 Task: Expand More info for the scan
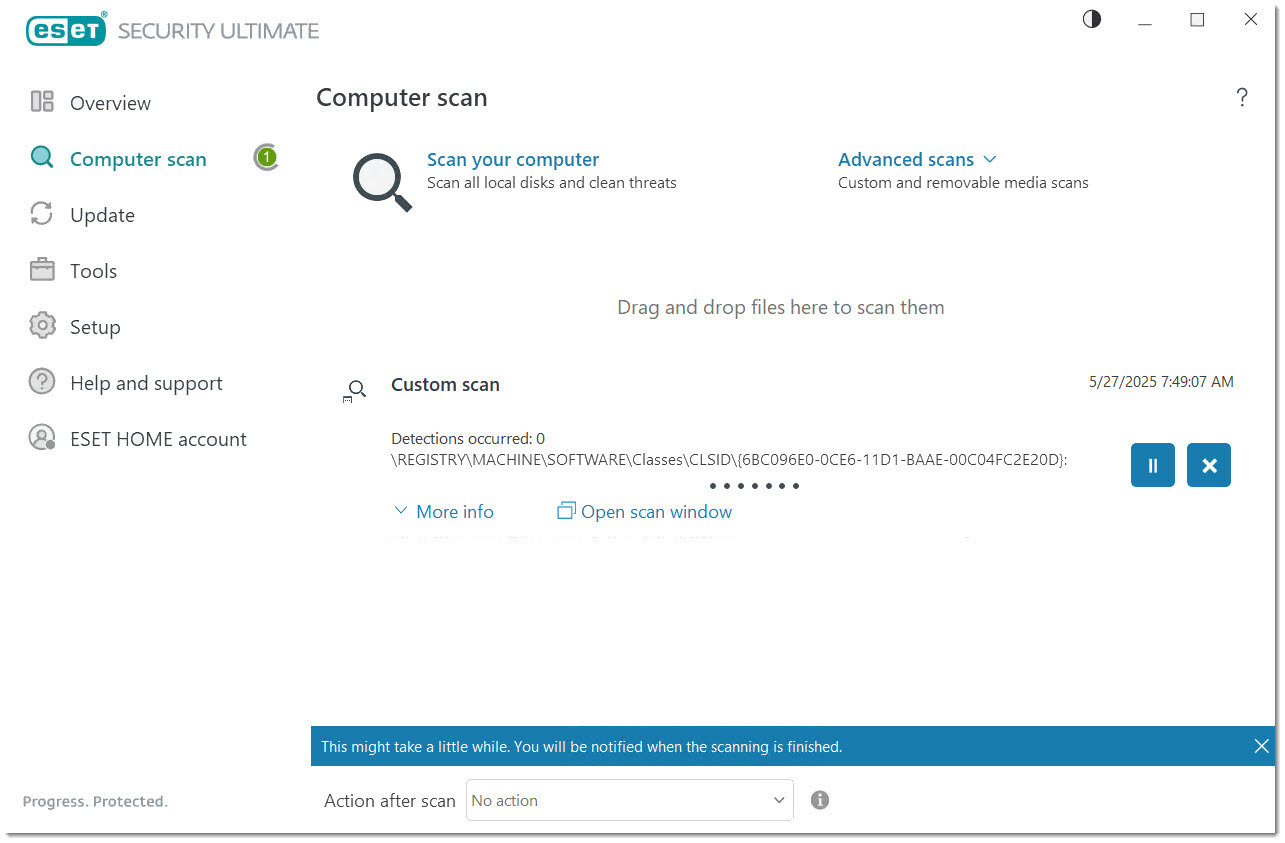pos(444,511)
